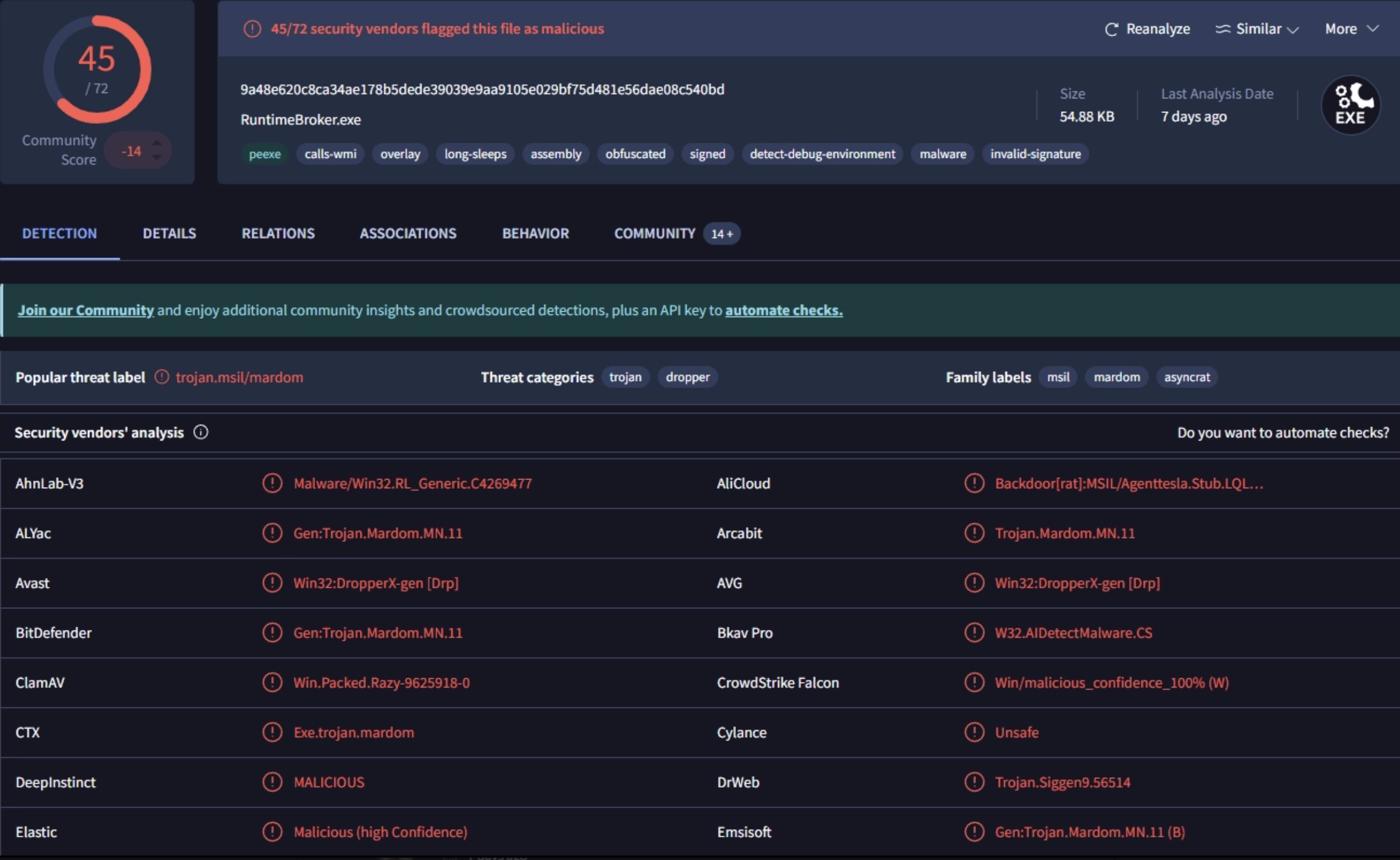Upvote the community score arrow
1400x860 pixels.
point(157,143)
